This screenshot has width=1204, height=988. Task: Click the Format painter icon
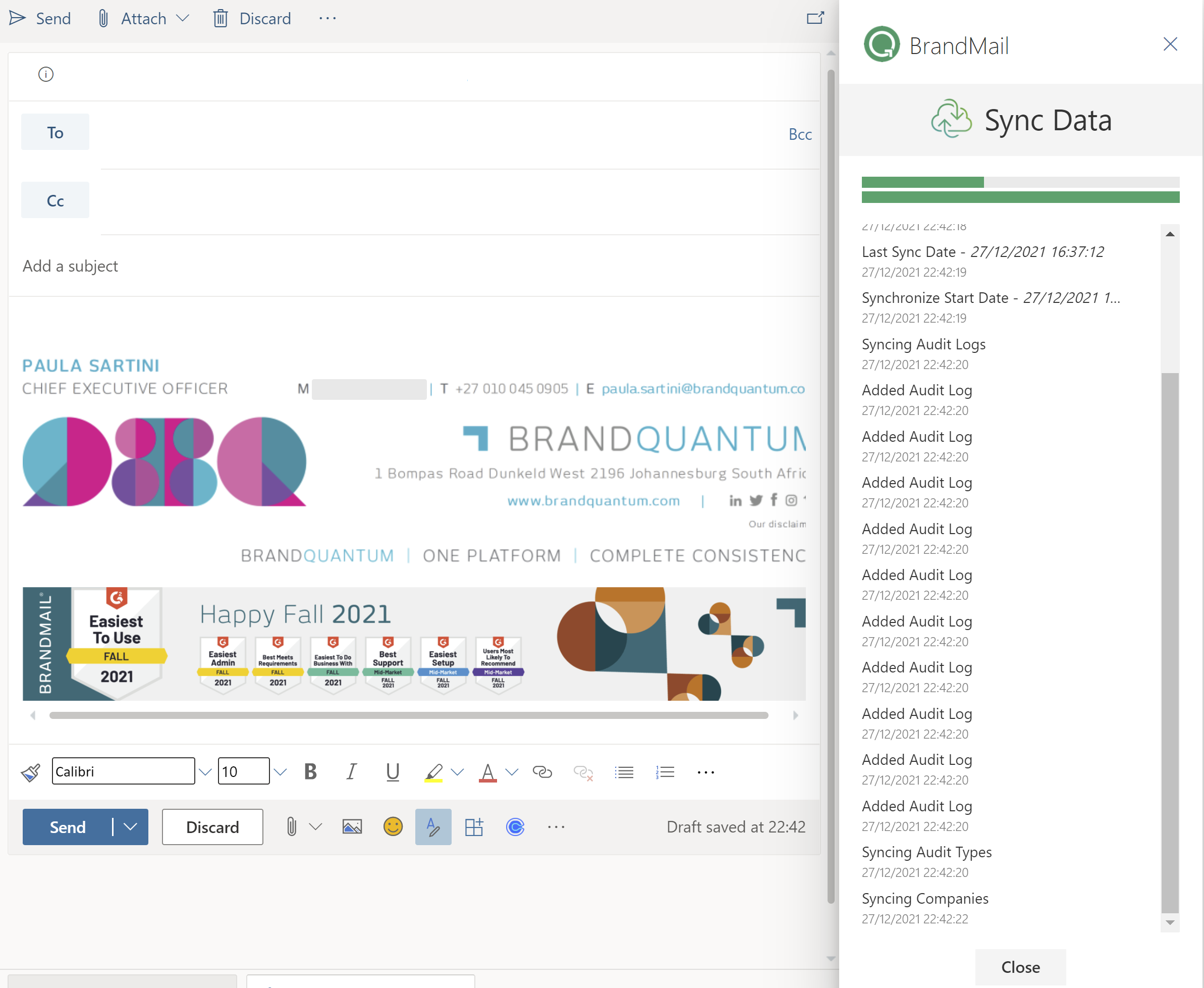(x=31, y=772)
